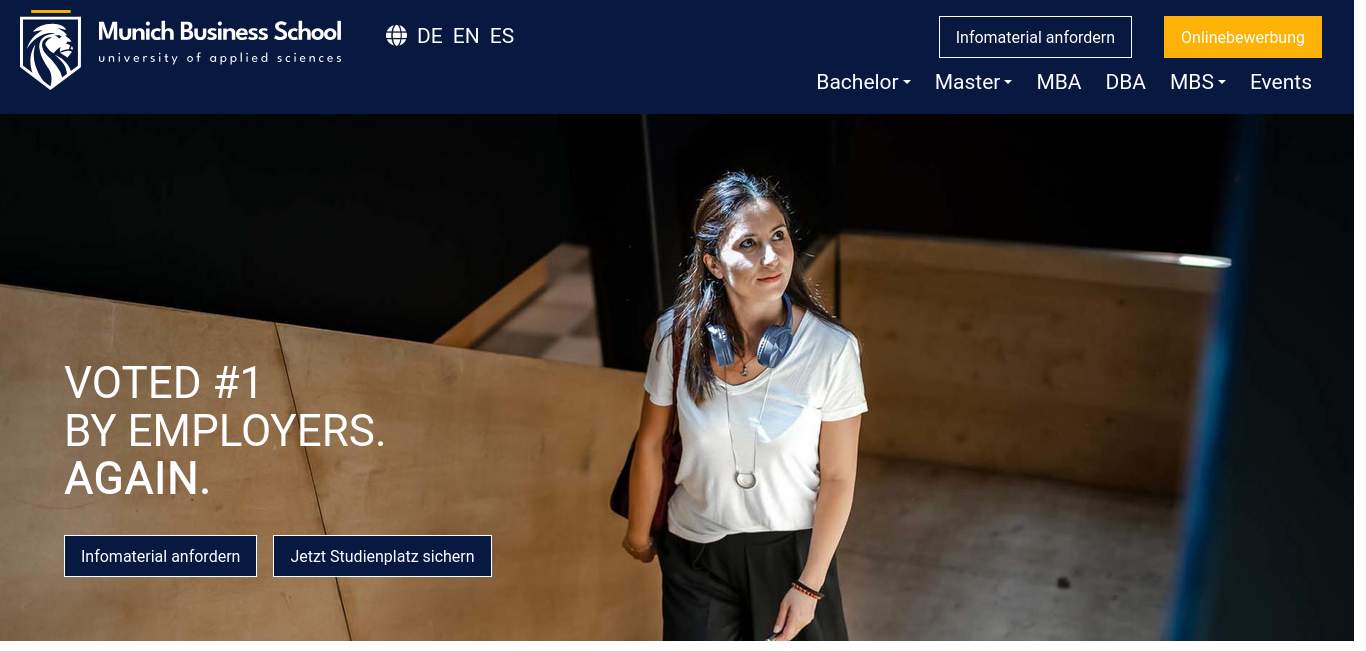Navigate to Events in the navbar
Screen dimensions: 1366x651
pyautogui.click(x=1281, y=82)
